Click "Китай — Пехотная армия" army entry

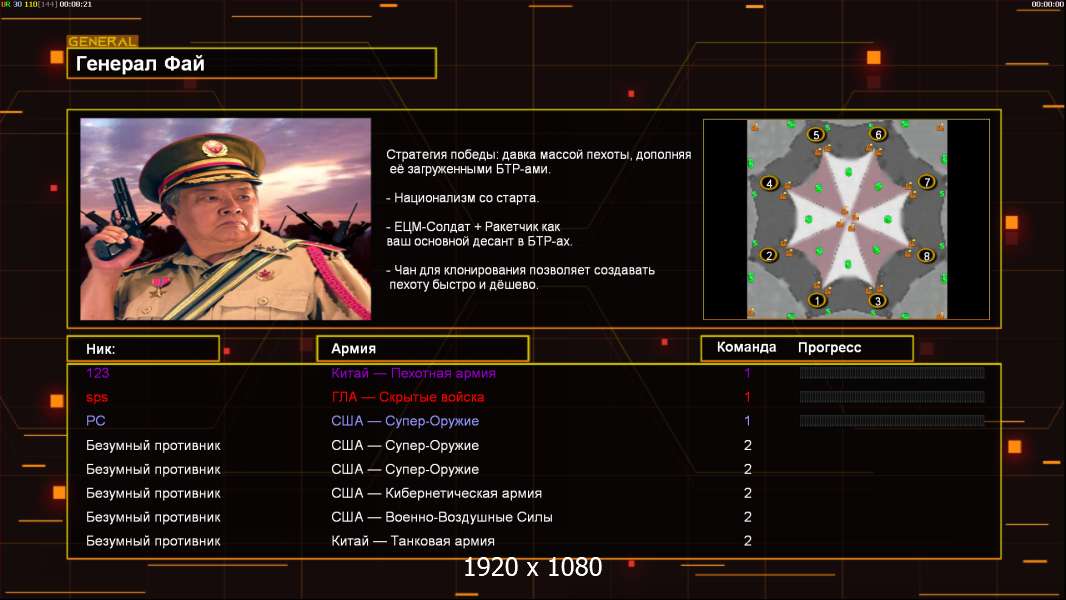click(413, 373)
